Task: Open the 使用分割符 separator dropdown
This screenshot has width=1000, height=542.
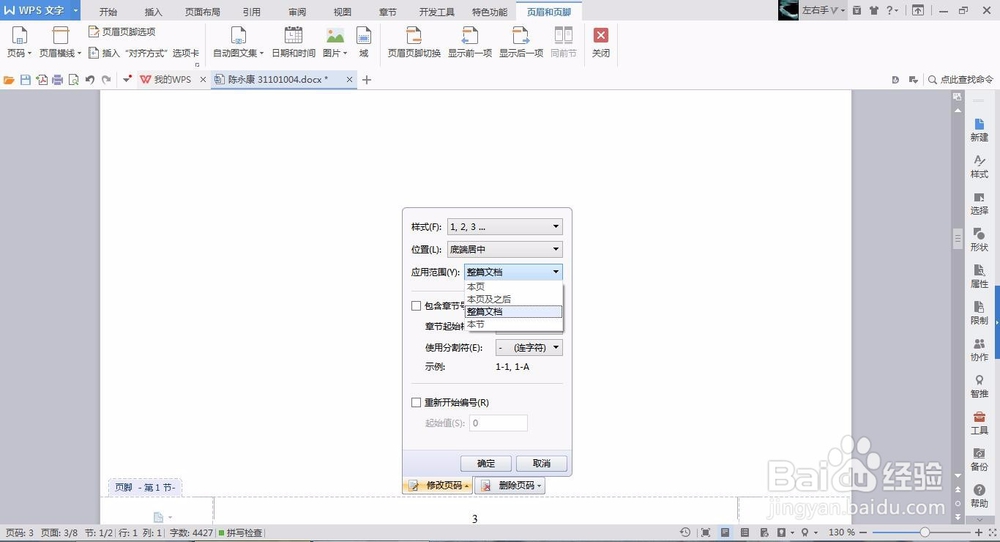Action: coord(529,348)
